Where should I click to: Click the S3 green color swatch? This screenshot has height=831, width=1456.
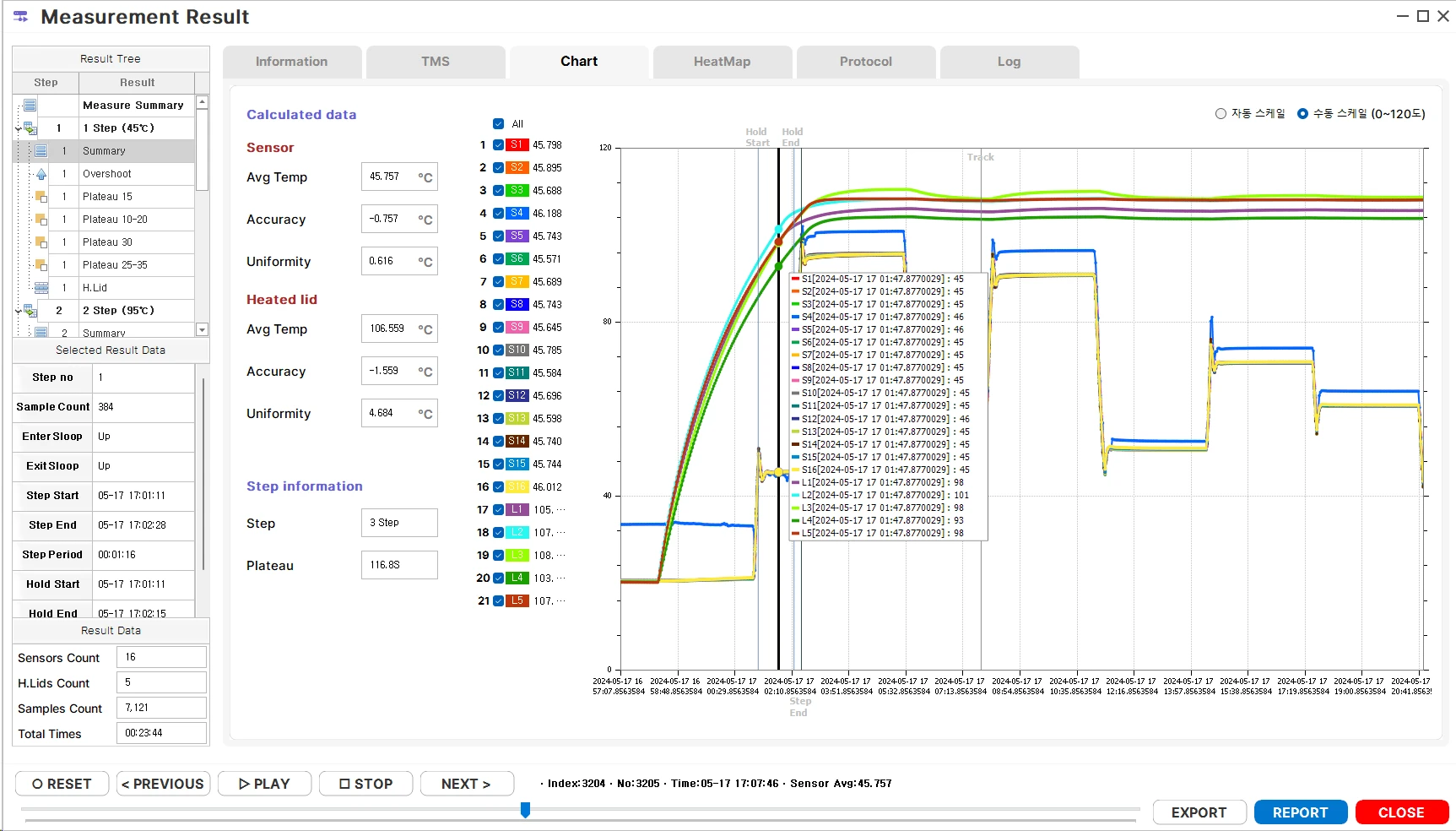517,191
